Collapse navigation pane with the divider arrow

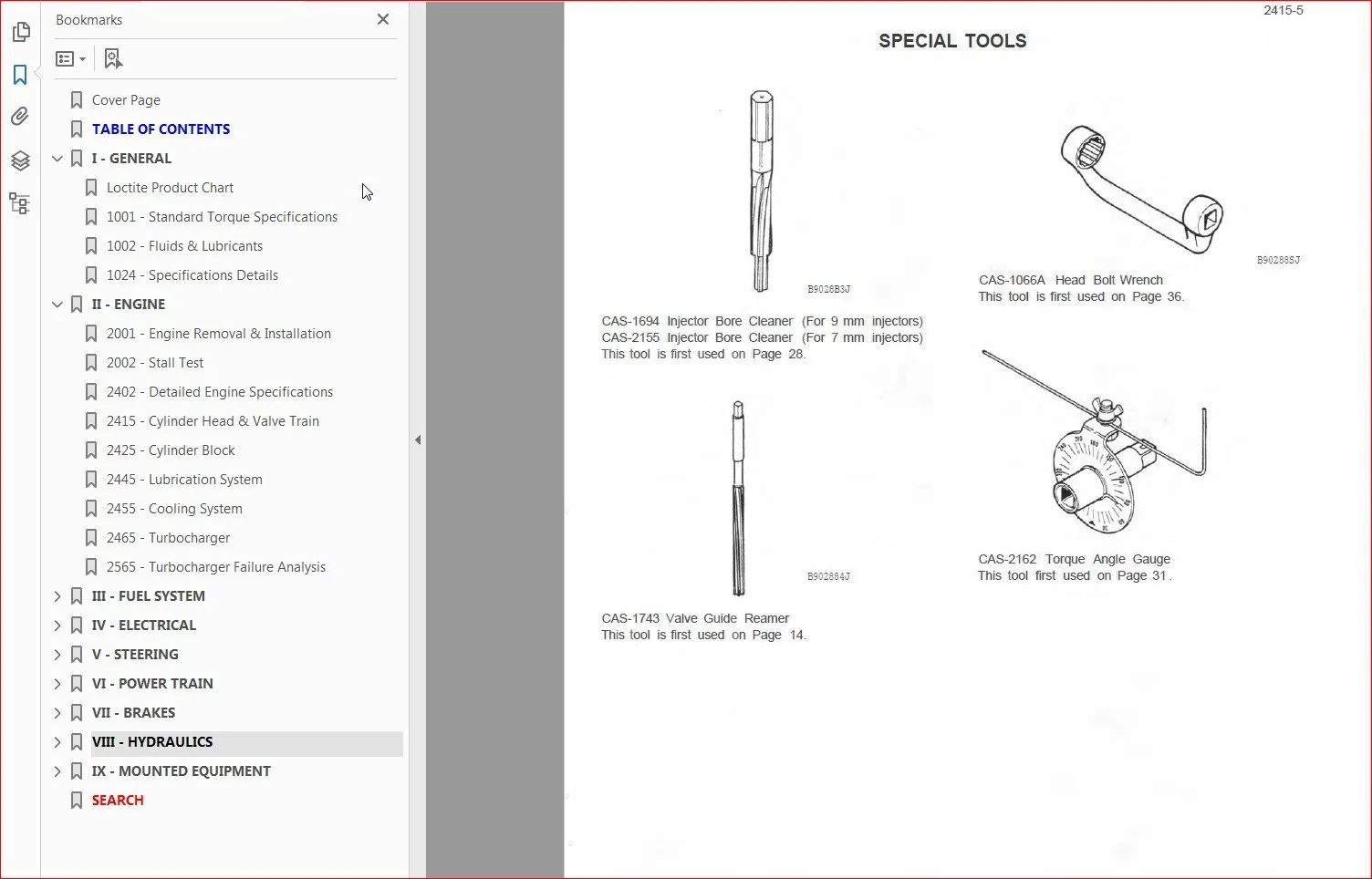pyautogui.click(x=418, y=439)
